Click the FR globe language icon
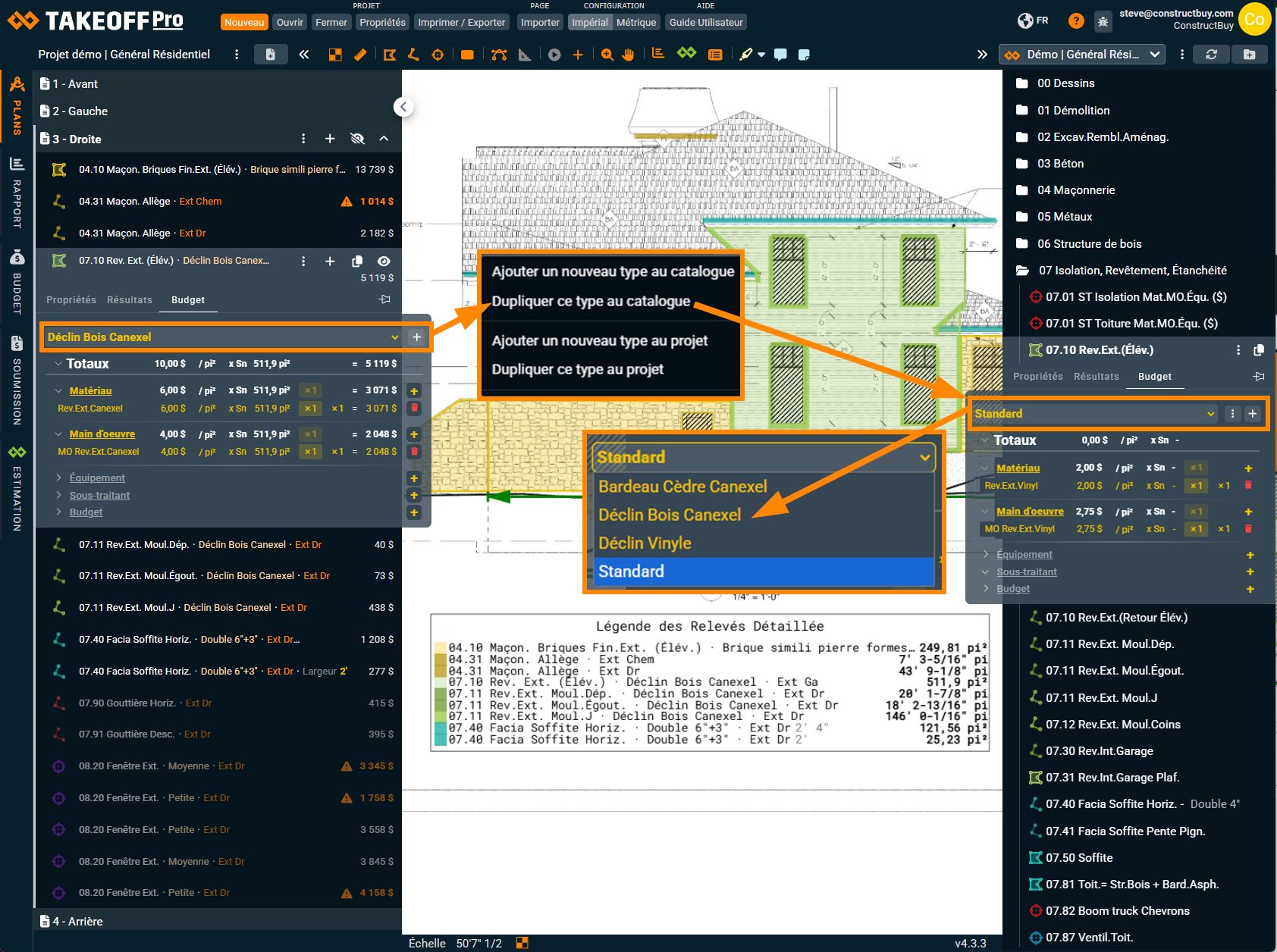 [x=1033, y=20]
